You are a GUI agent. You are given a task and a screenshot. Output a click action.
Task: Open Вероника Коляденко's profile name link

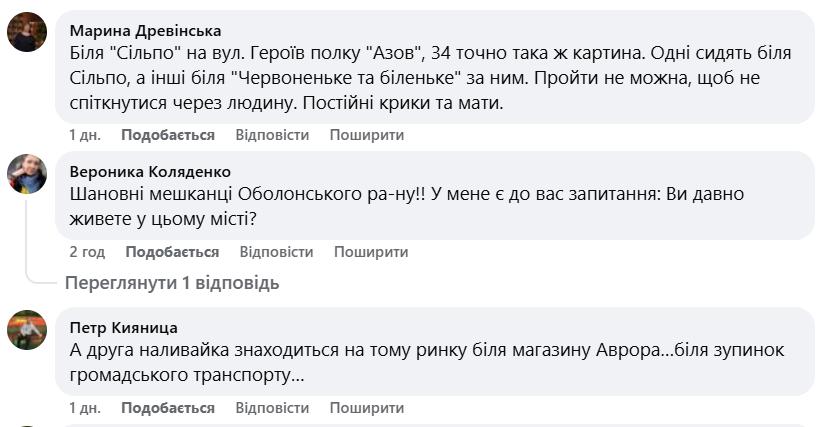[150, 172]
